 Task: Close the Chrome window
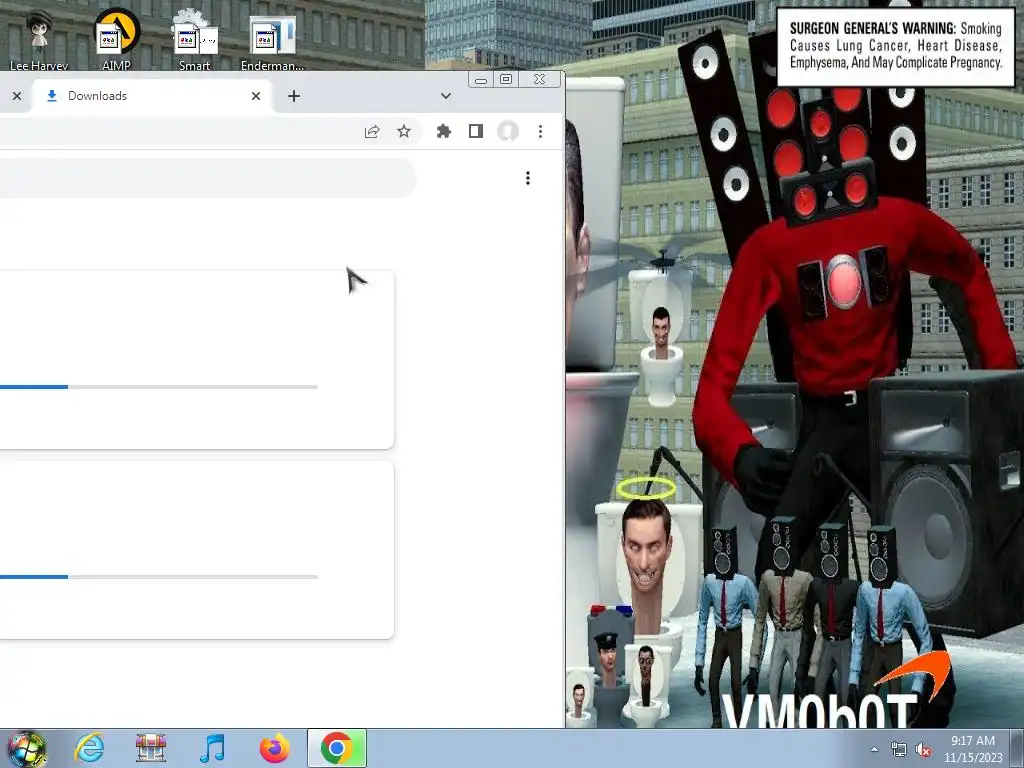(x=539, y=80)
